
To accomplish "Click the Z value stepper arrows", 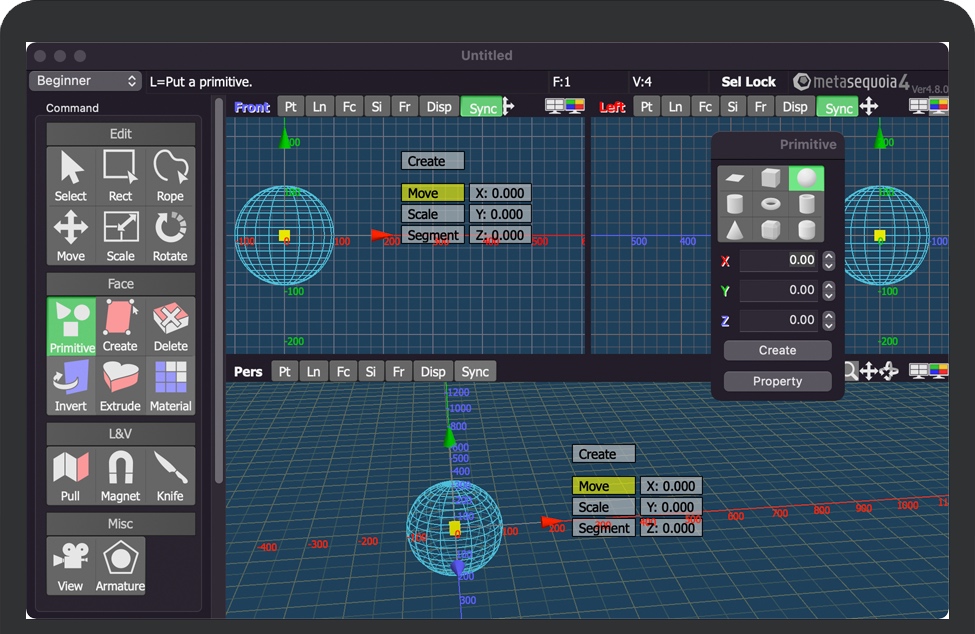I will [828, 320].
